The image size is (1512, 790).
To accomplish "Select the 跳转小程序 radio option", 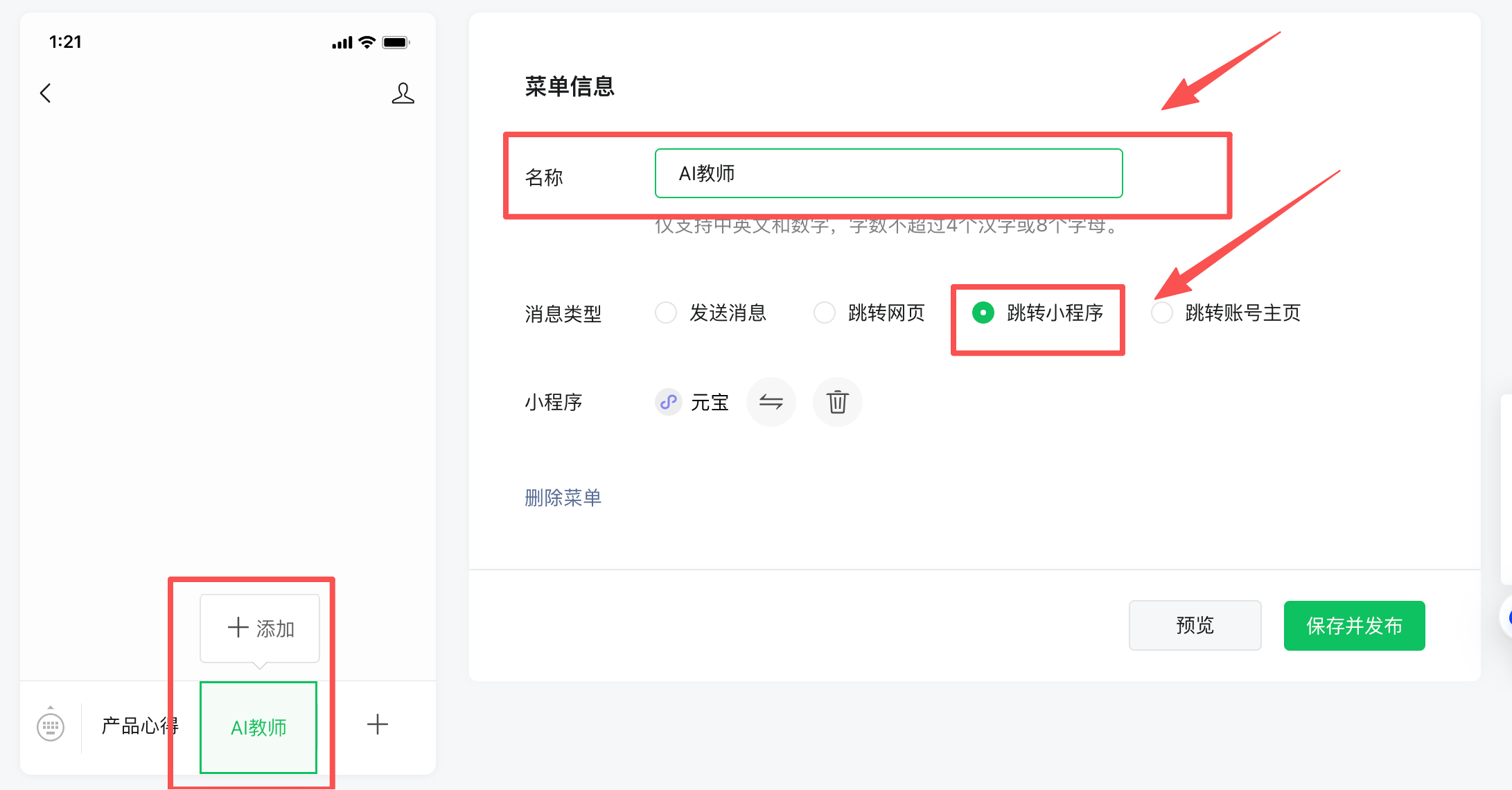I will click(983, 313).
